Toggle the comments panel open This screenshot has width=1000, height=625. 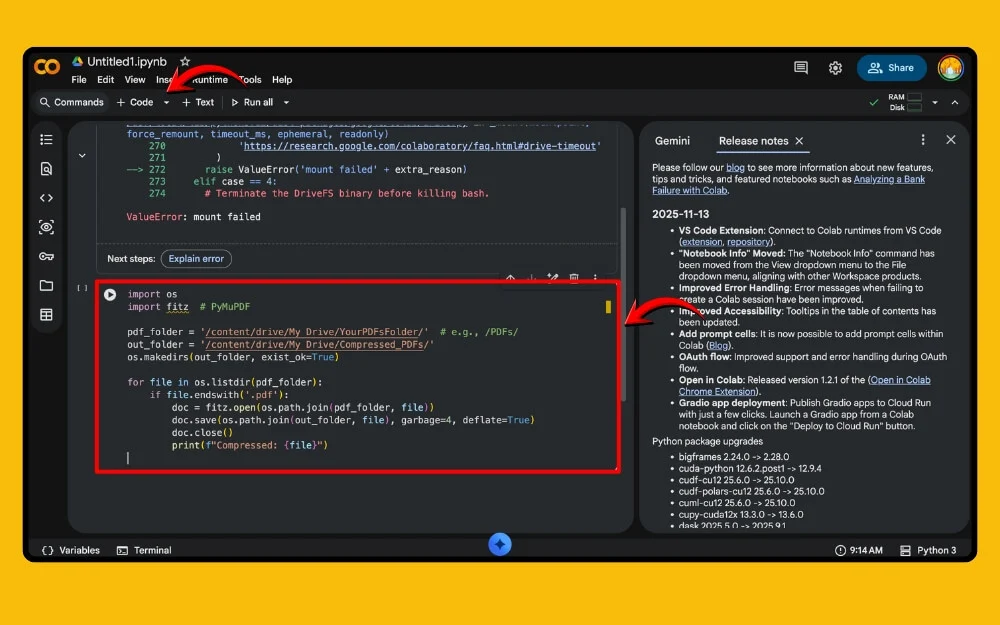click(800, 67)
